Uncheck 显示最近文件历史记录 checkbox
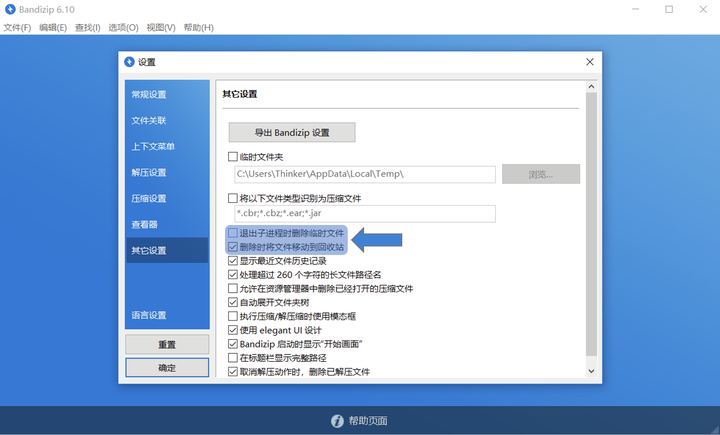The image size is (720, 435). (x=233, y=261)
